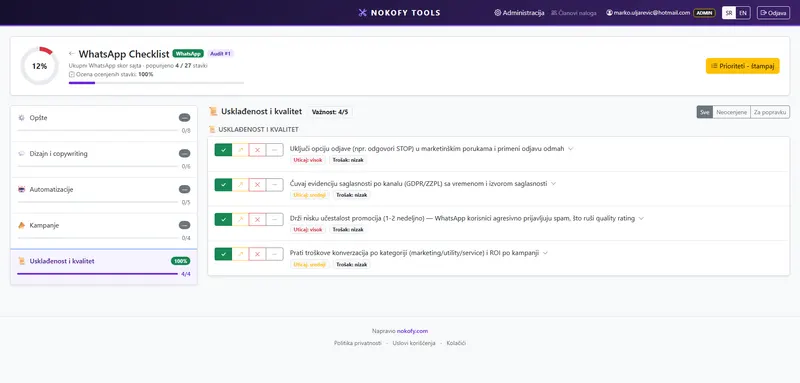Viewport: 800px width, 383px height.
Task: Mark 'Drži nisku učestalost promocija' as failed (X)
Action: point(258,219)
